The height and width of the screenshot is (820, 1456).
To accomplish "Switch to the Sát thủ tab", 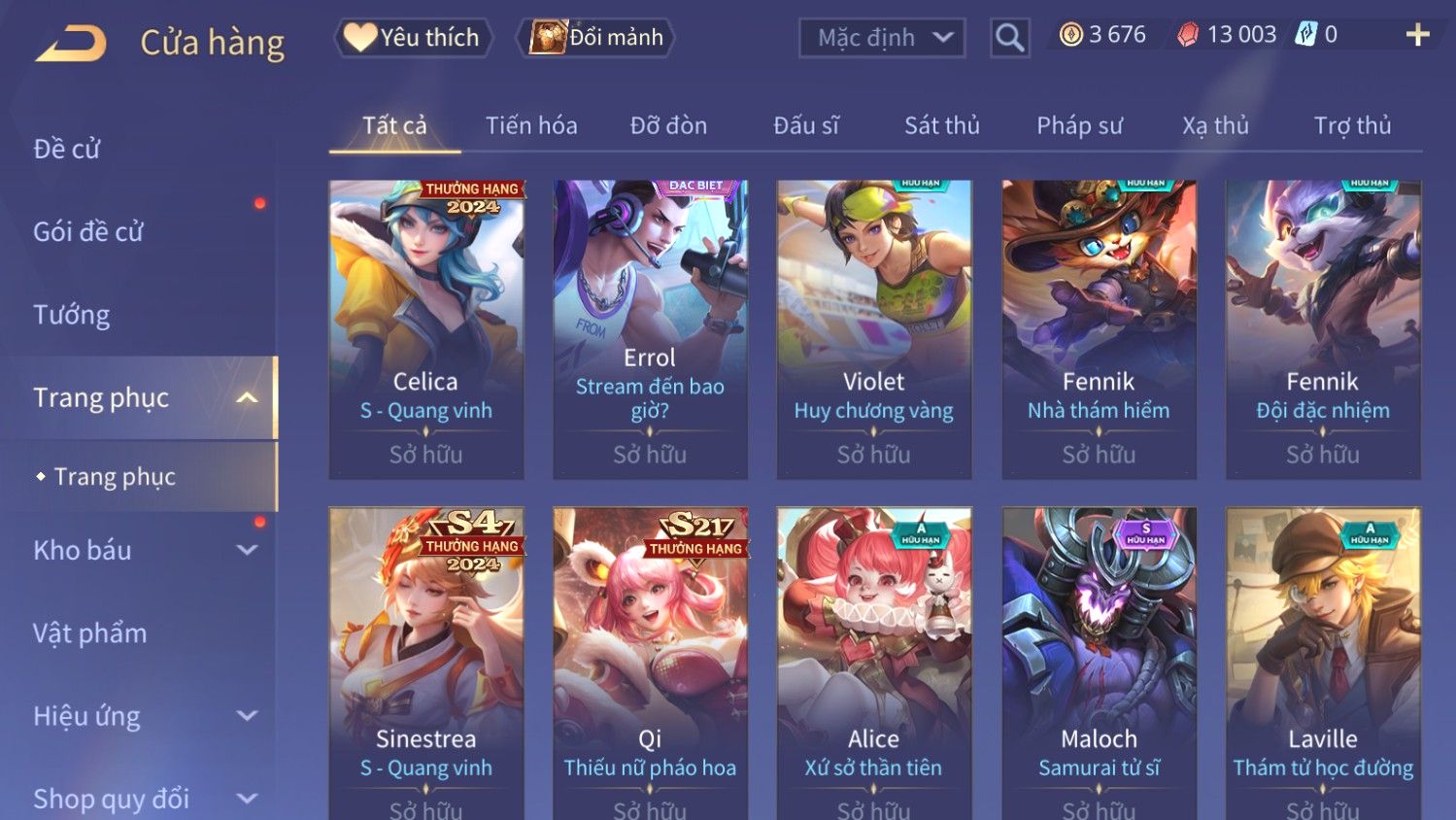I will point(941,125).
